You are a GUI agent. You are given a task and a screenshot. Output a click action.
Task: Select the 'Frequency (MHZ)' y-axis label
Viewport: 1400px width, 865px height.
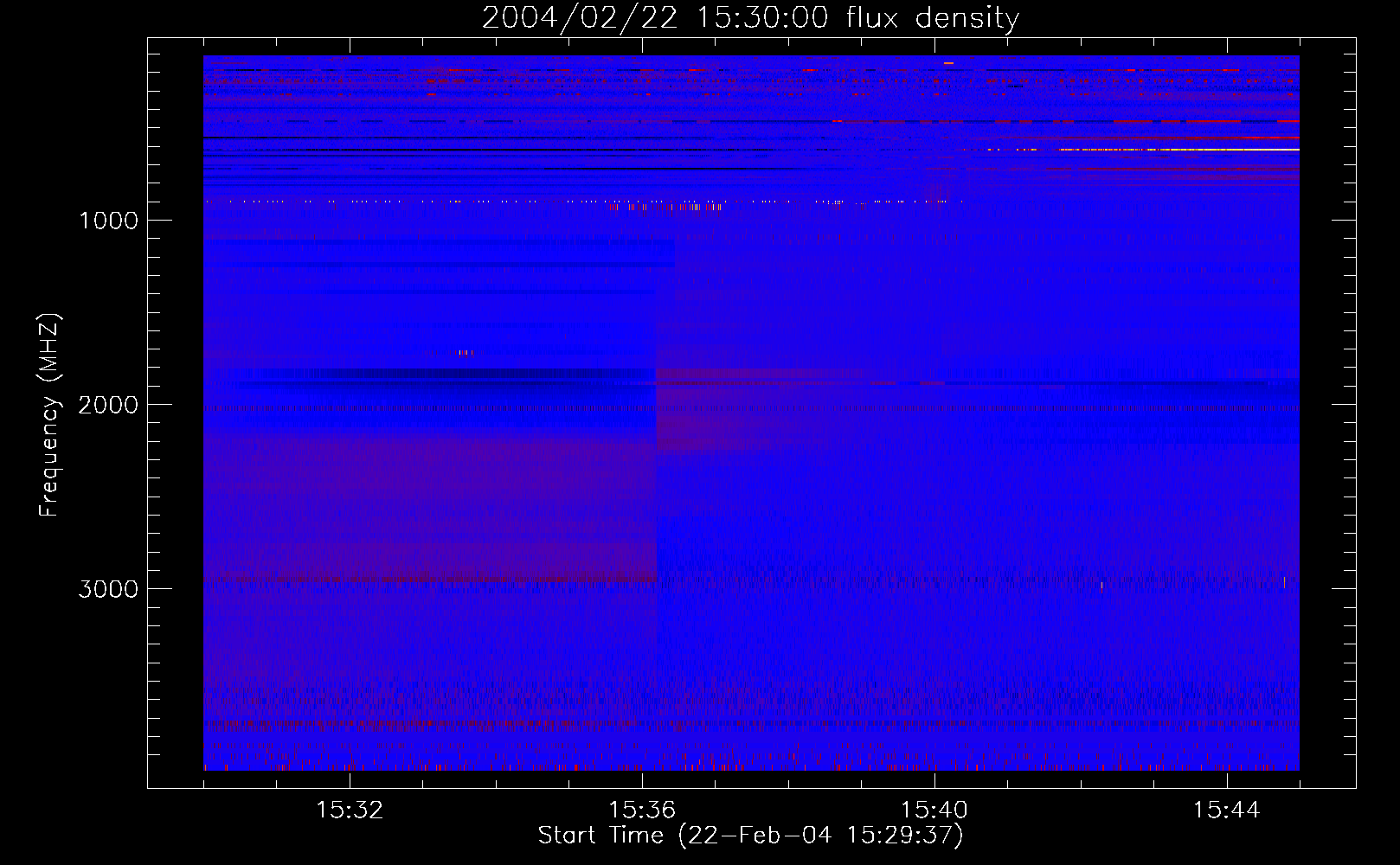pos(49,415)
